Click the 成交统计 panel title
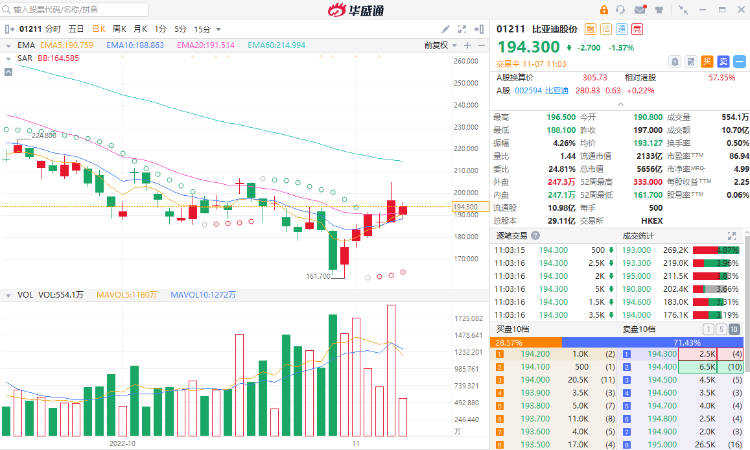The image size is (750, 450). [x=638, y=235]
